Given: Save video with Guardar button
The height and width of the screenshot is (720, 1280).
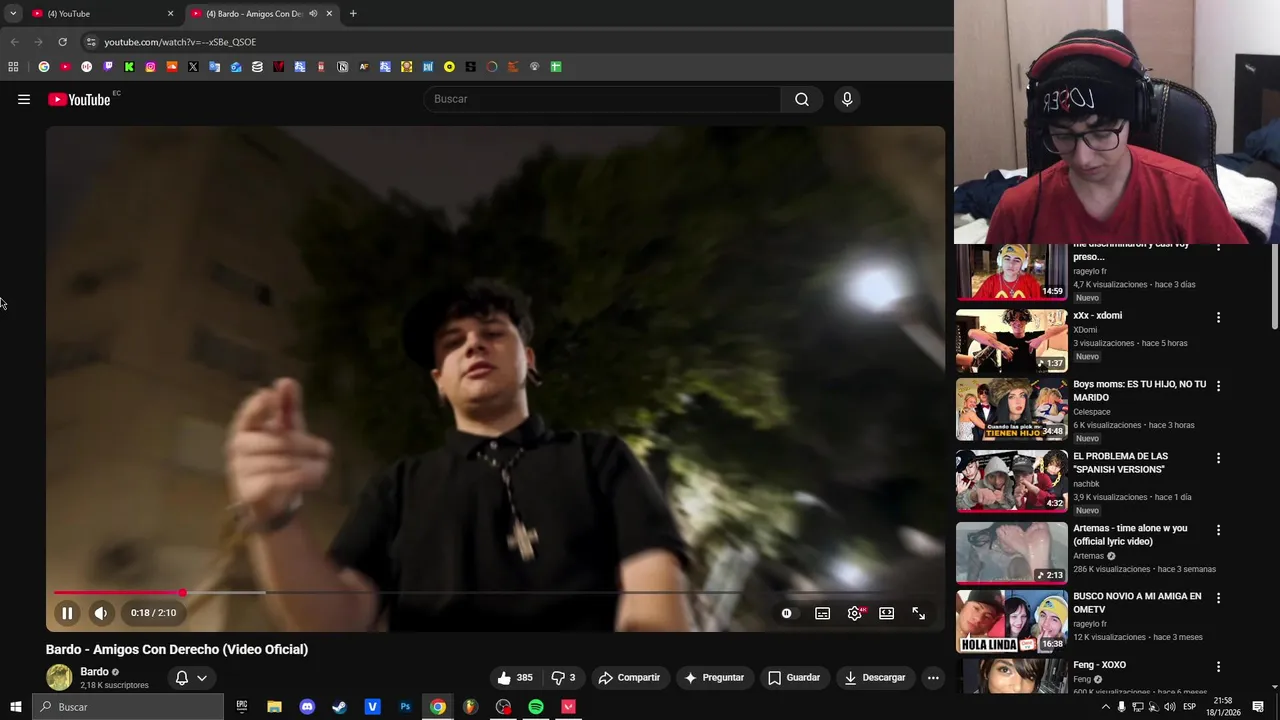Looking at the screenshot, I should (794, 677).
